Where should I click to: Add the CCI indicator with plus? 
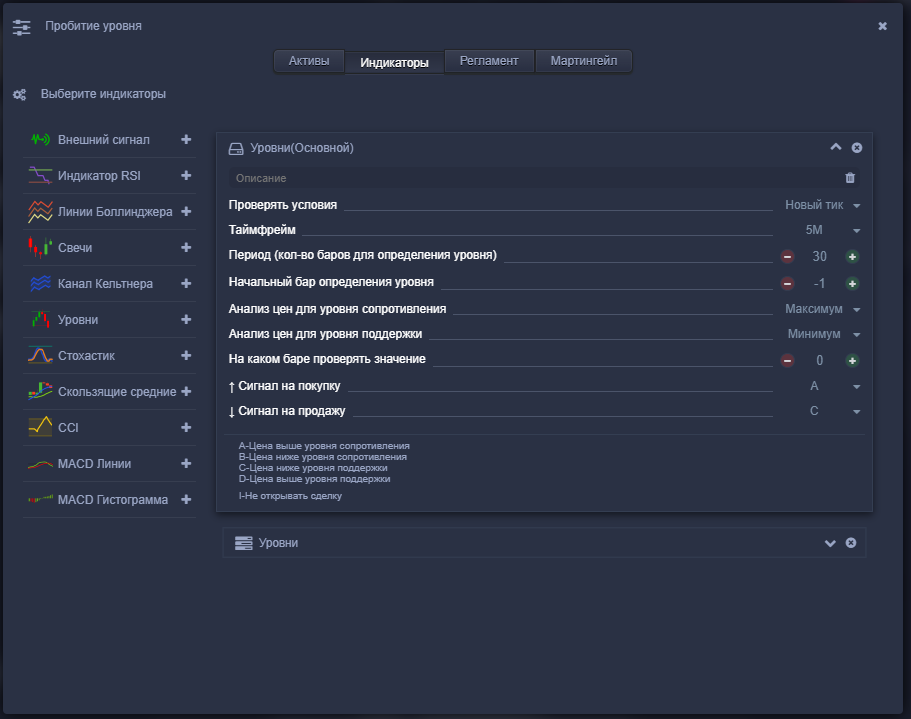coord(186,427)
